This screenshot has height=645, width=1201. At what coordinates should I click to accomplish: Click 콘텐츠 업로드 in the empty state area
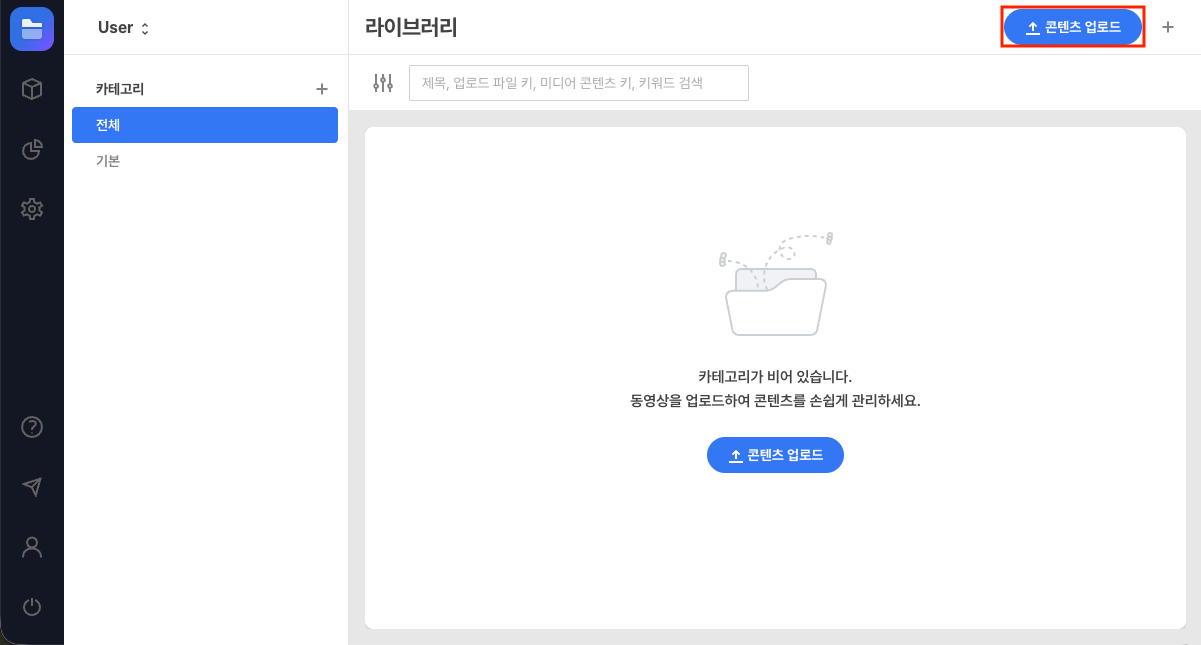click(775, 455)
